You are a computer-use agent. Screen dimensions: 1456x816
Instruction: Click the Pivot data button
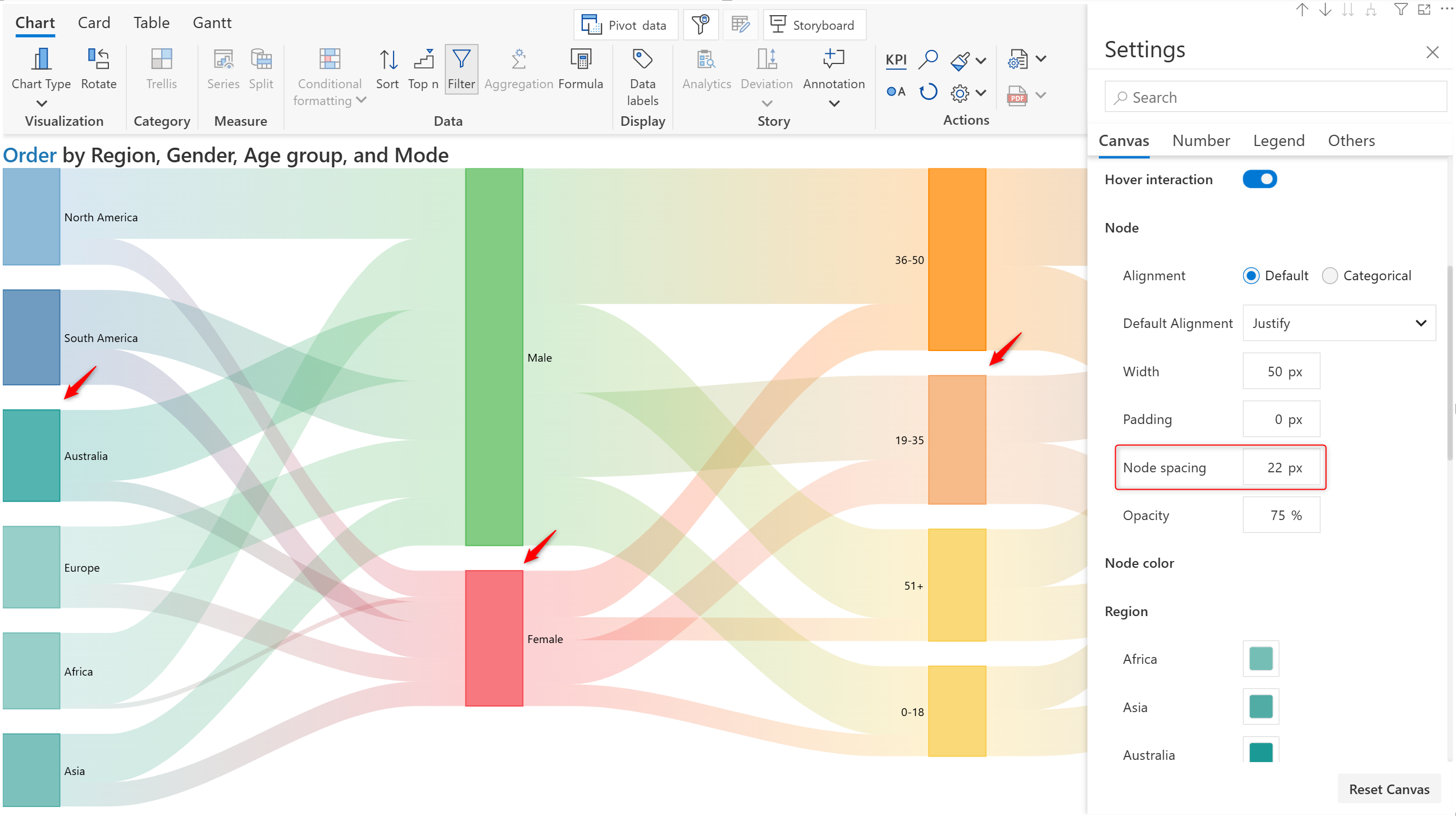click(625, 25)
